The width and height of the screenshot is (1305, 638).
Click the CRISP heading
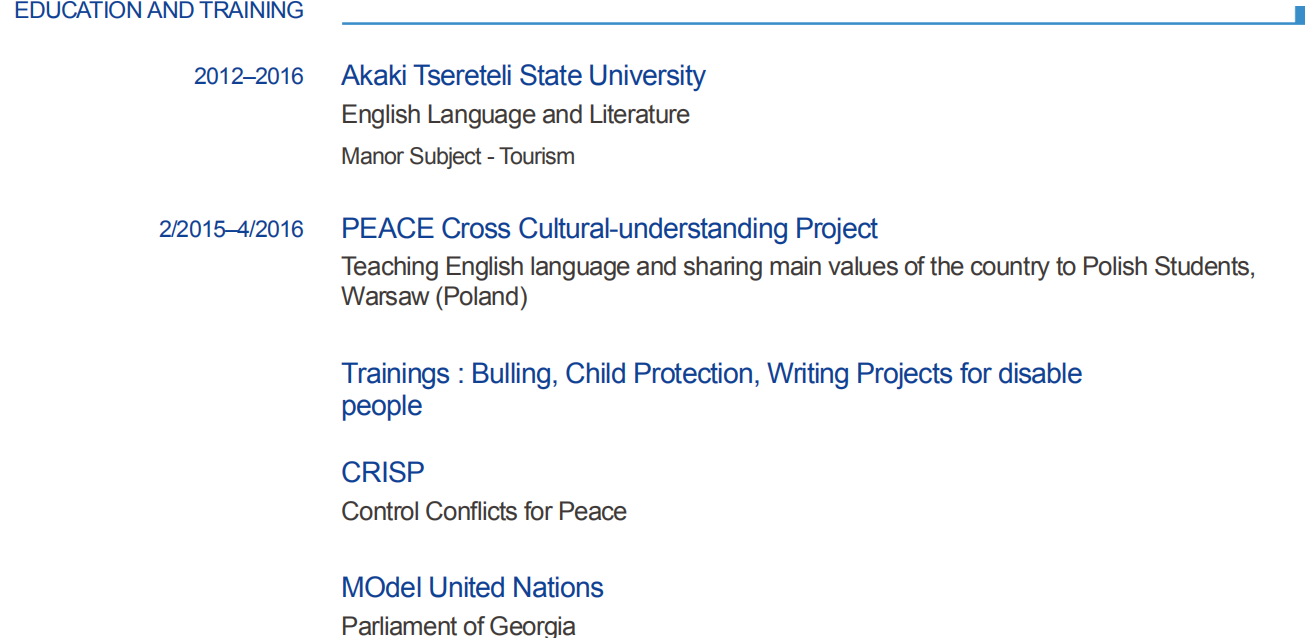(x=382, y=472)
